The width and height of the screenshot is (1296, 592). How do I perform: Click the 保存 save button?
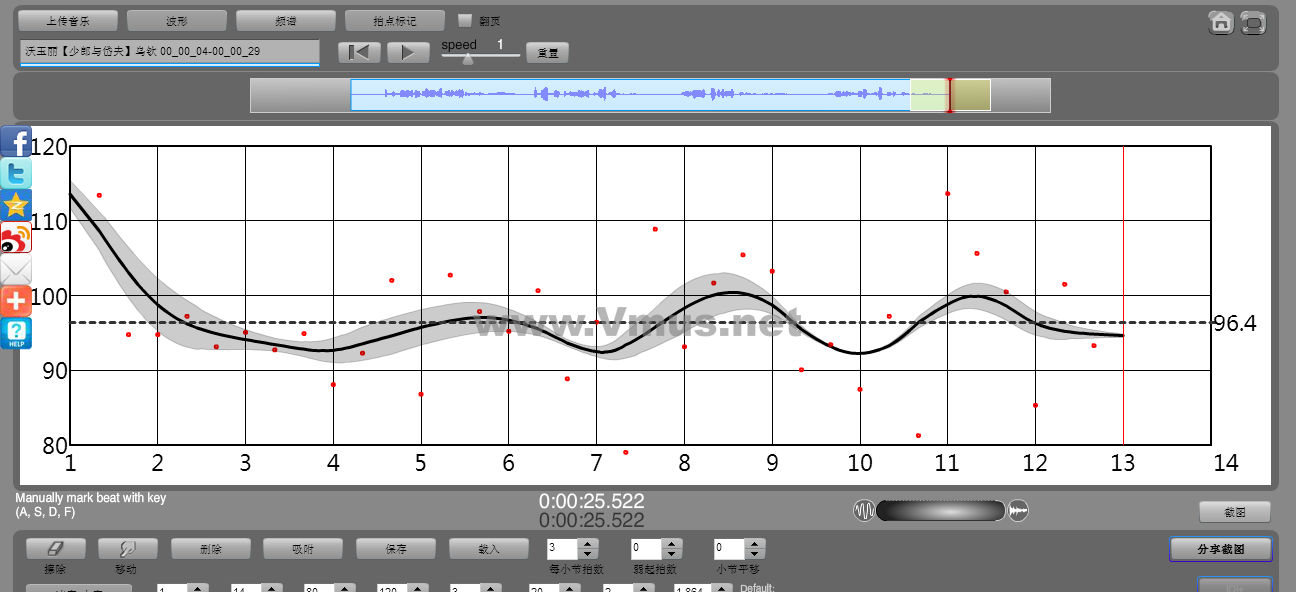click(396, 549)
